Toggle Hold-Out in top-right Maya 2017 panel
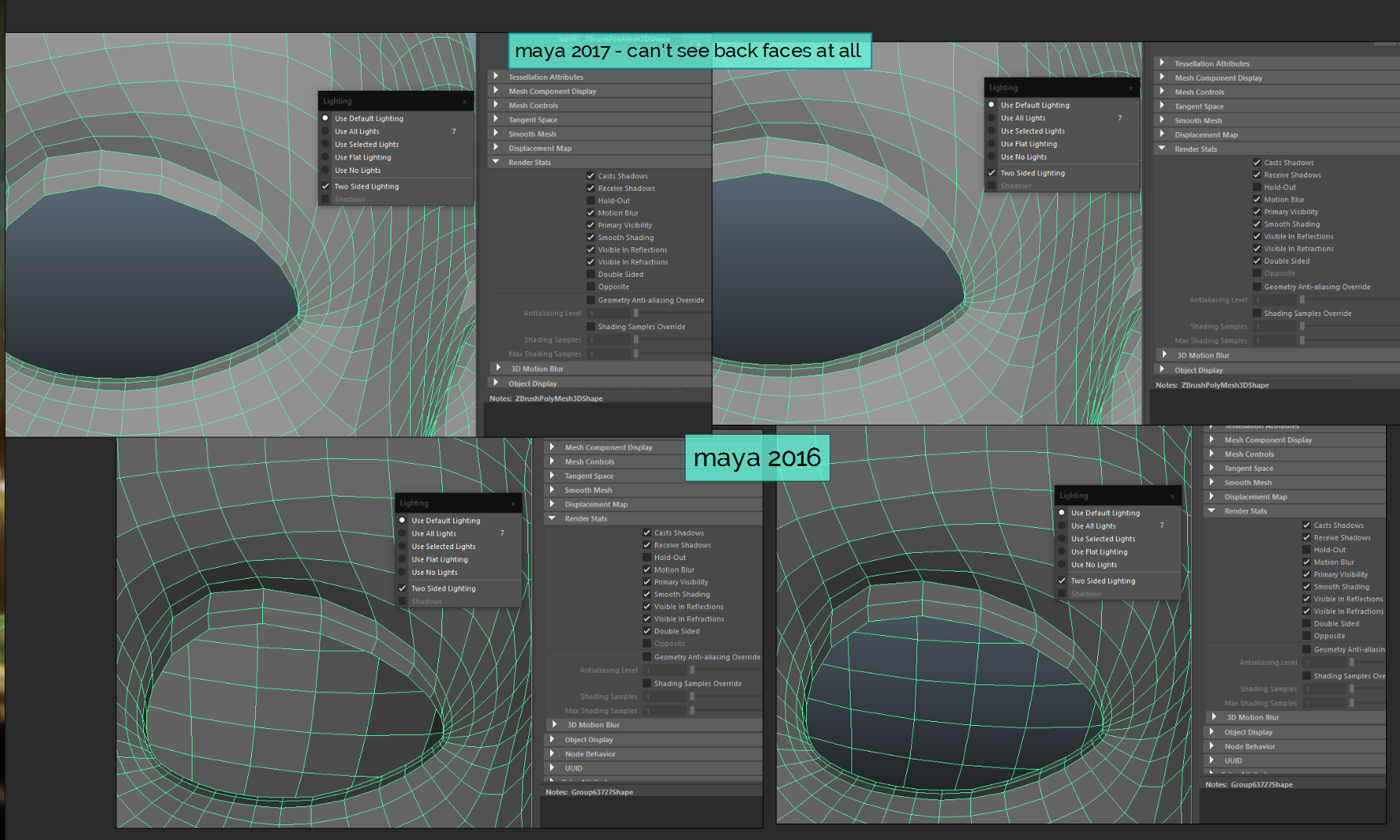The width and height of the screenshot is (1400, 840). [1257, 187]
